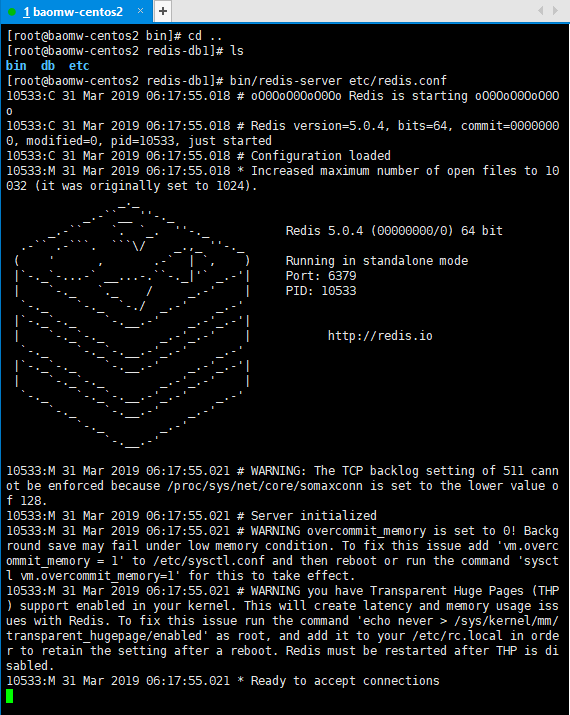Click the Redis ASCII art logo
The width and height of the screenshot is (570, 715).
click(x=132, y=326)
